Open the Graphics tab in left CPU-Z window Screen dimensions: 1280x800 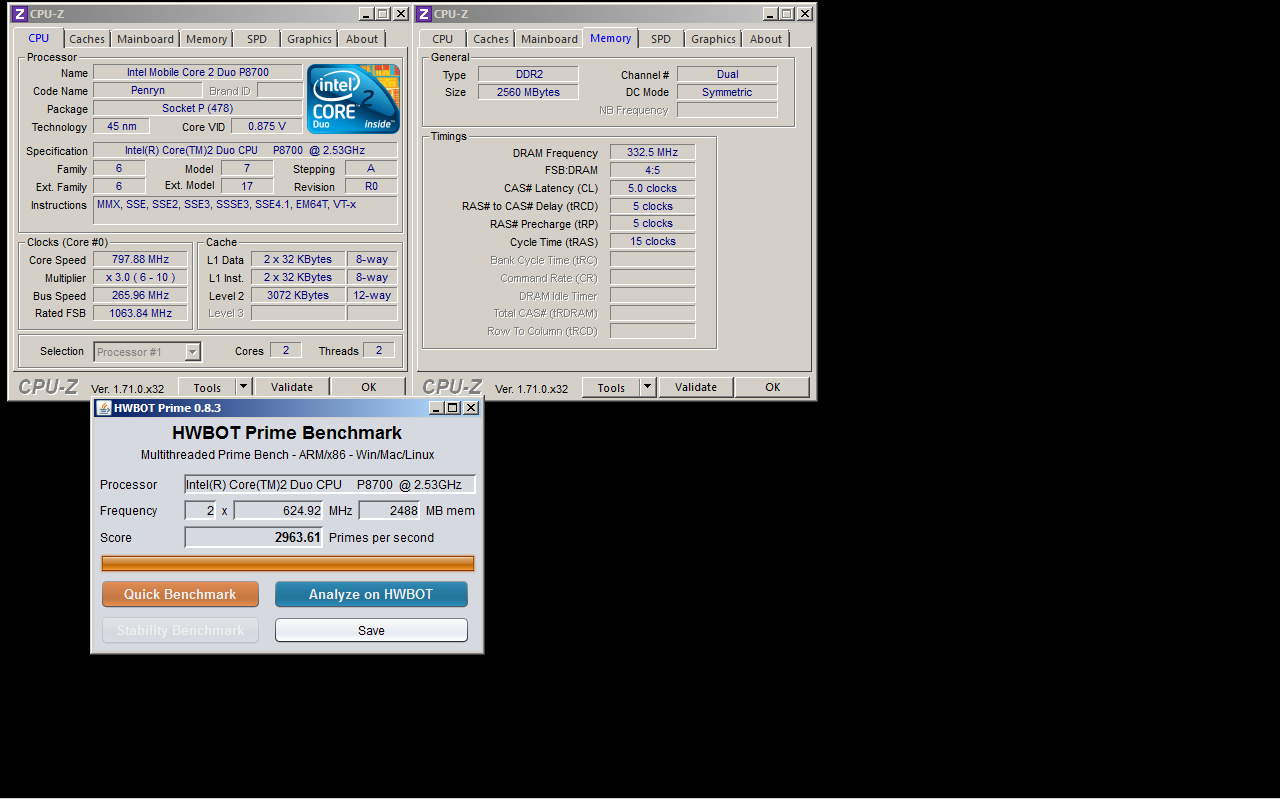click(x=309, y=39)
